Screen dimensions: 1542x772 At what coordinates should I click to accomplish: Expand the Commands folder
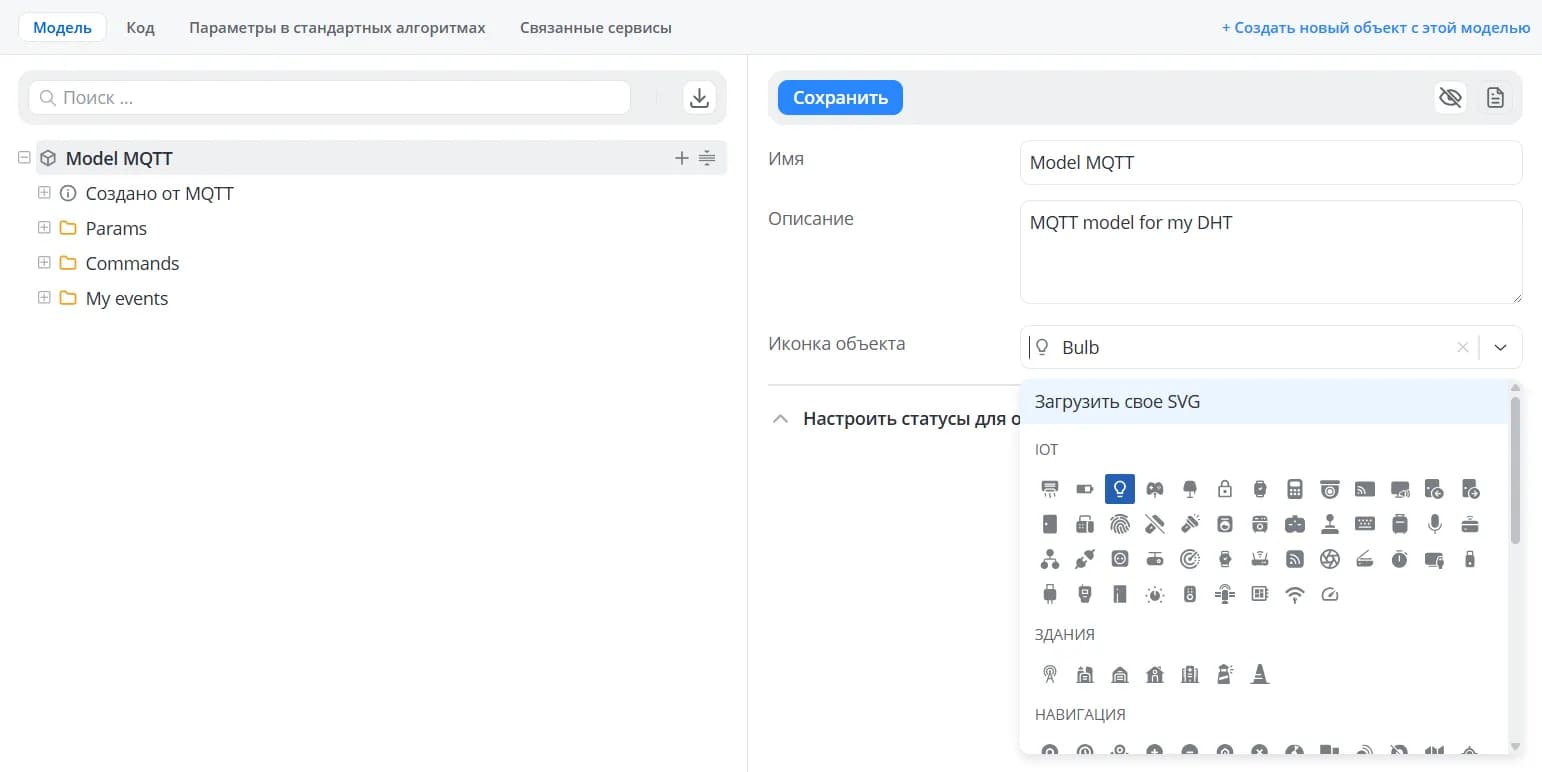point(44,262)
